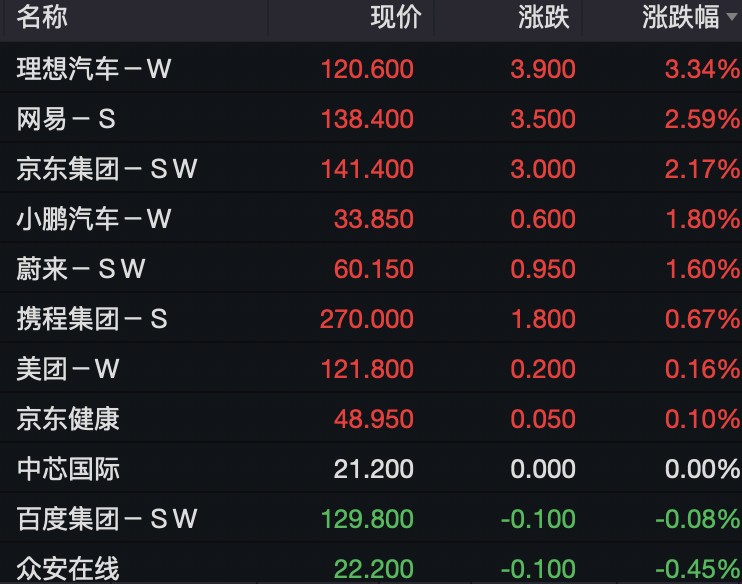The image size is (742, 584).
Task: Open the 美团-W stock row
Action: 371,368
